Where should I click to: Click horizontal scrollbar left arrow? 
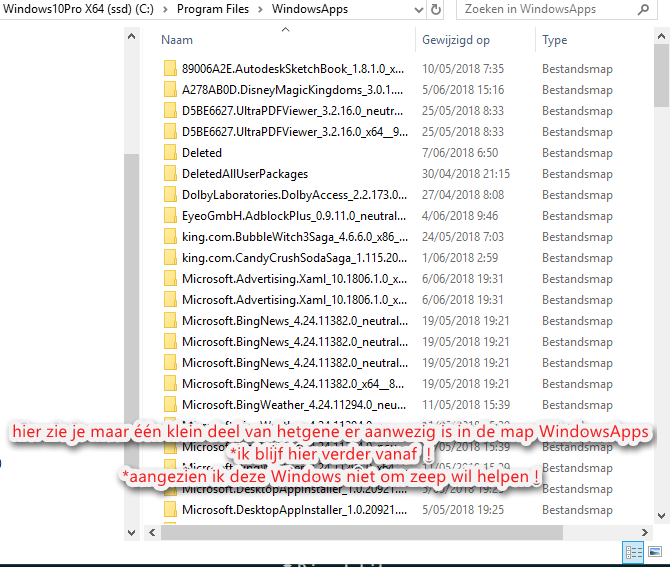[x=152, y=532]
